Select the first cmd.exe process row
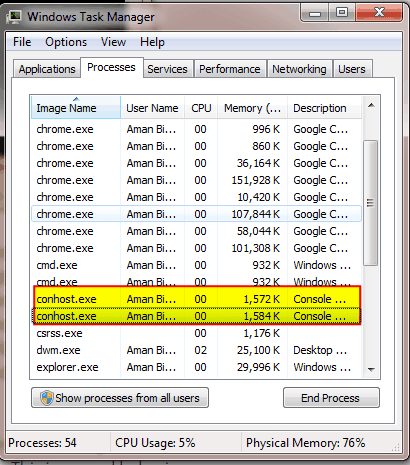The height and width of the screenshot is (465, 410). (x=196, y=265)
